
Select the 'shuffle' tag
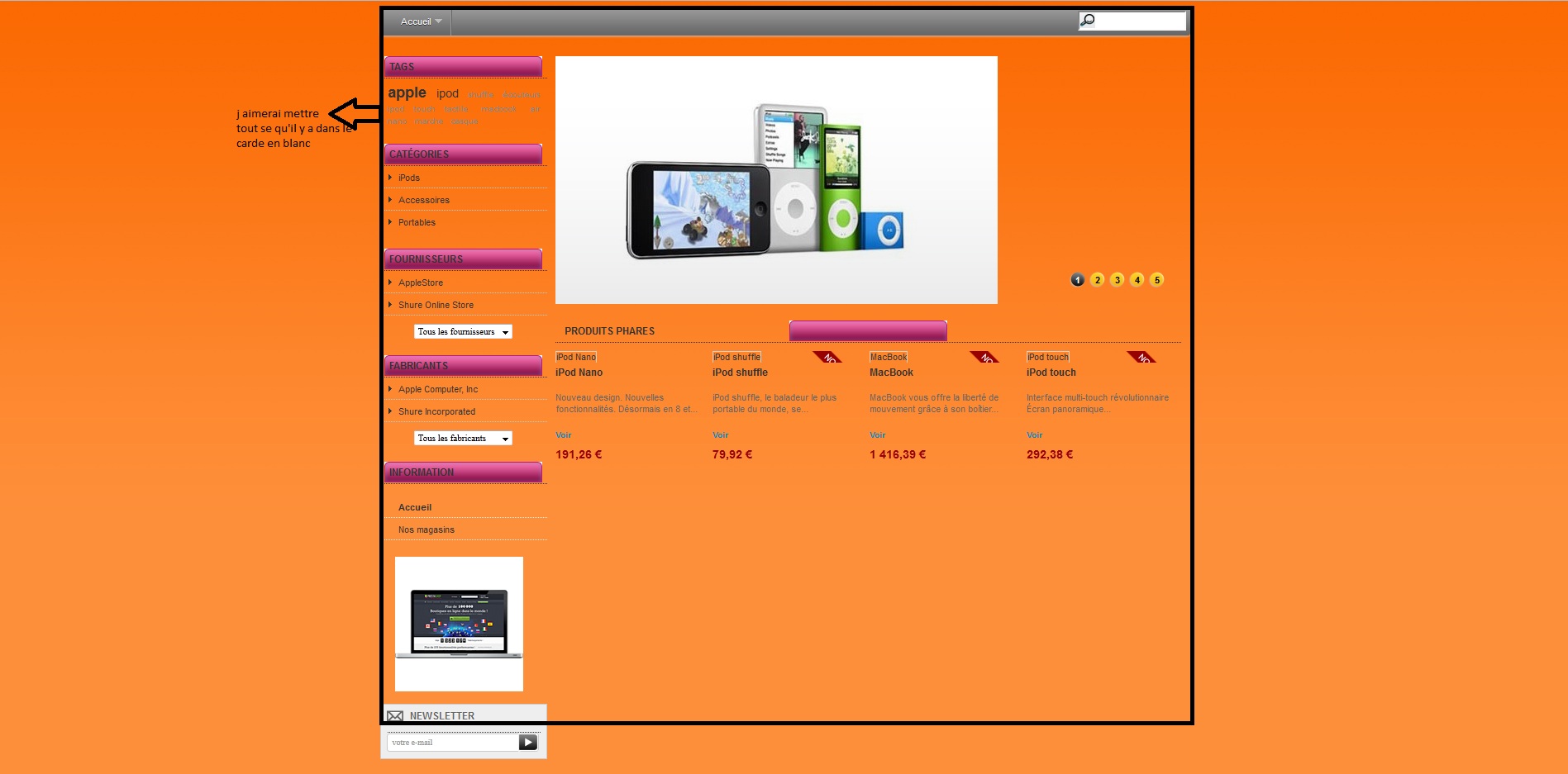[x=481, y=95]
